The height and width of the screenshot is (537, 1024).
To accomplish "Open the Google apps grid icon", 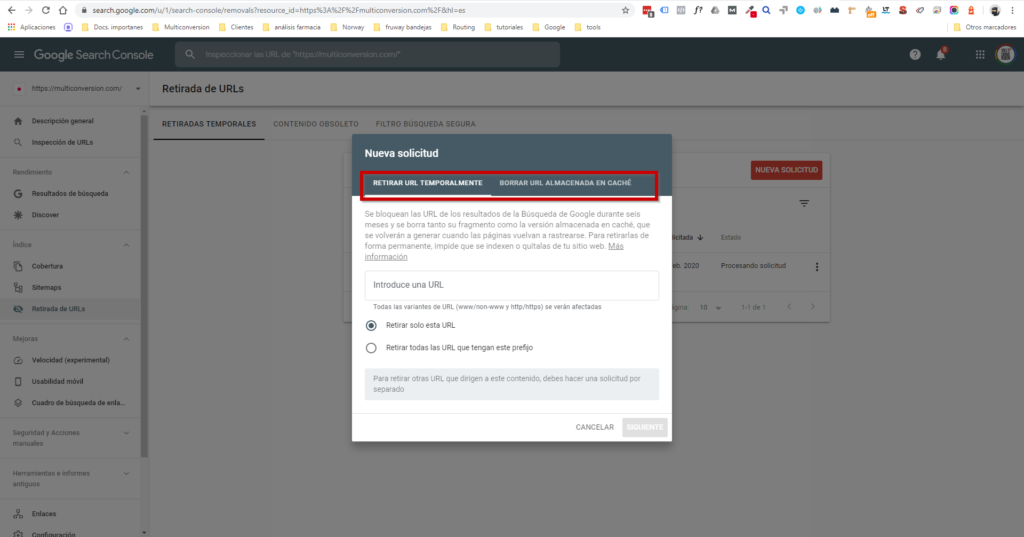I will (x=980, y=55).
